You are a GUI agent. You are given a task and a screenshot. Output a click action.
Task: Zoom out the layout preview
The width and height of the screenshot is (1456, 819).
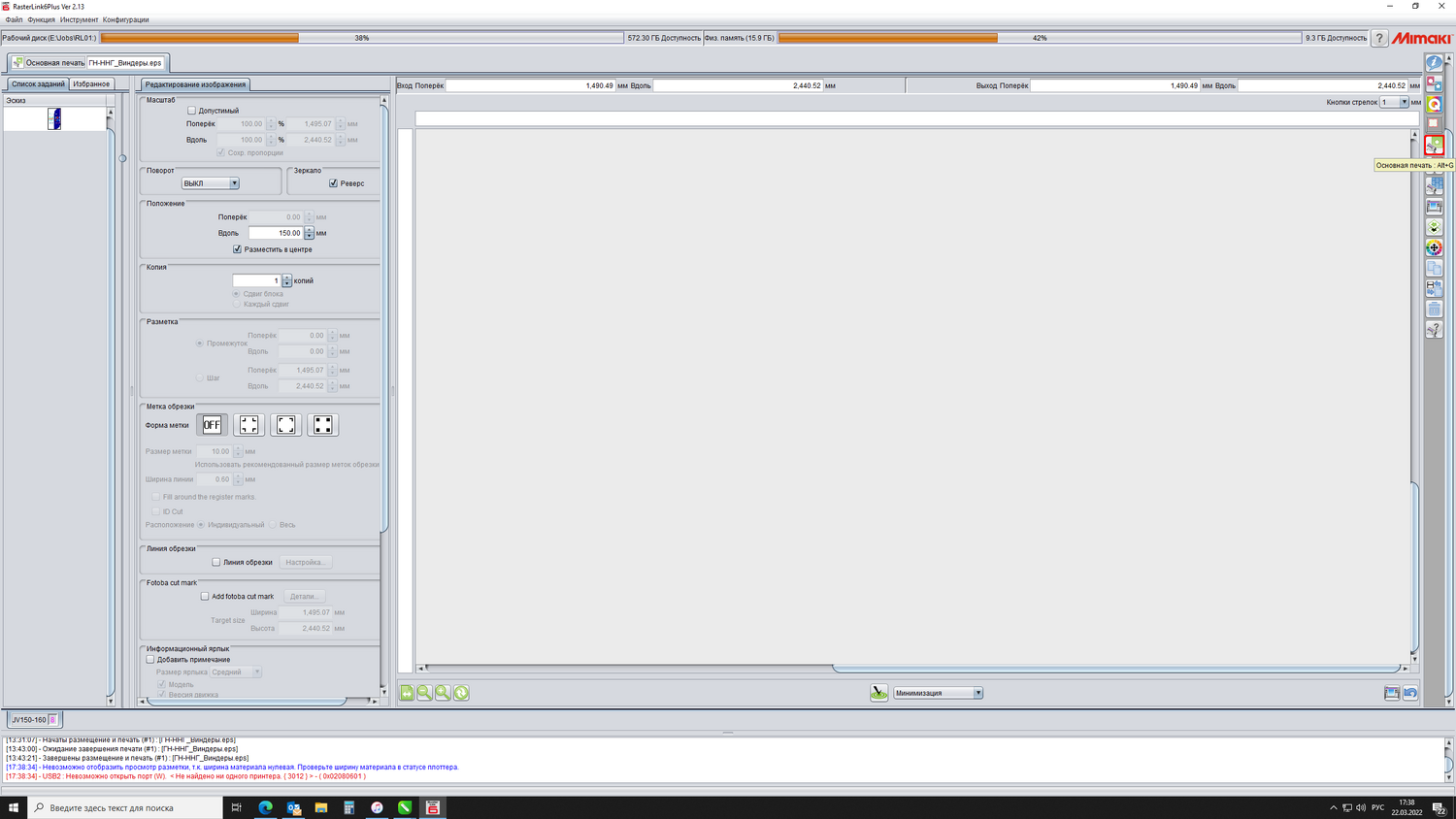424,693
